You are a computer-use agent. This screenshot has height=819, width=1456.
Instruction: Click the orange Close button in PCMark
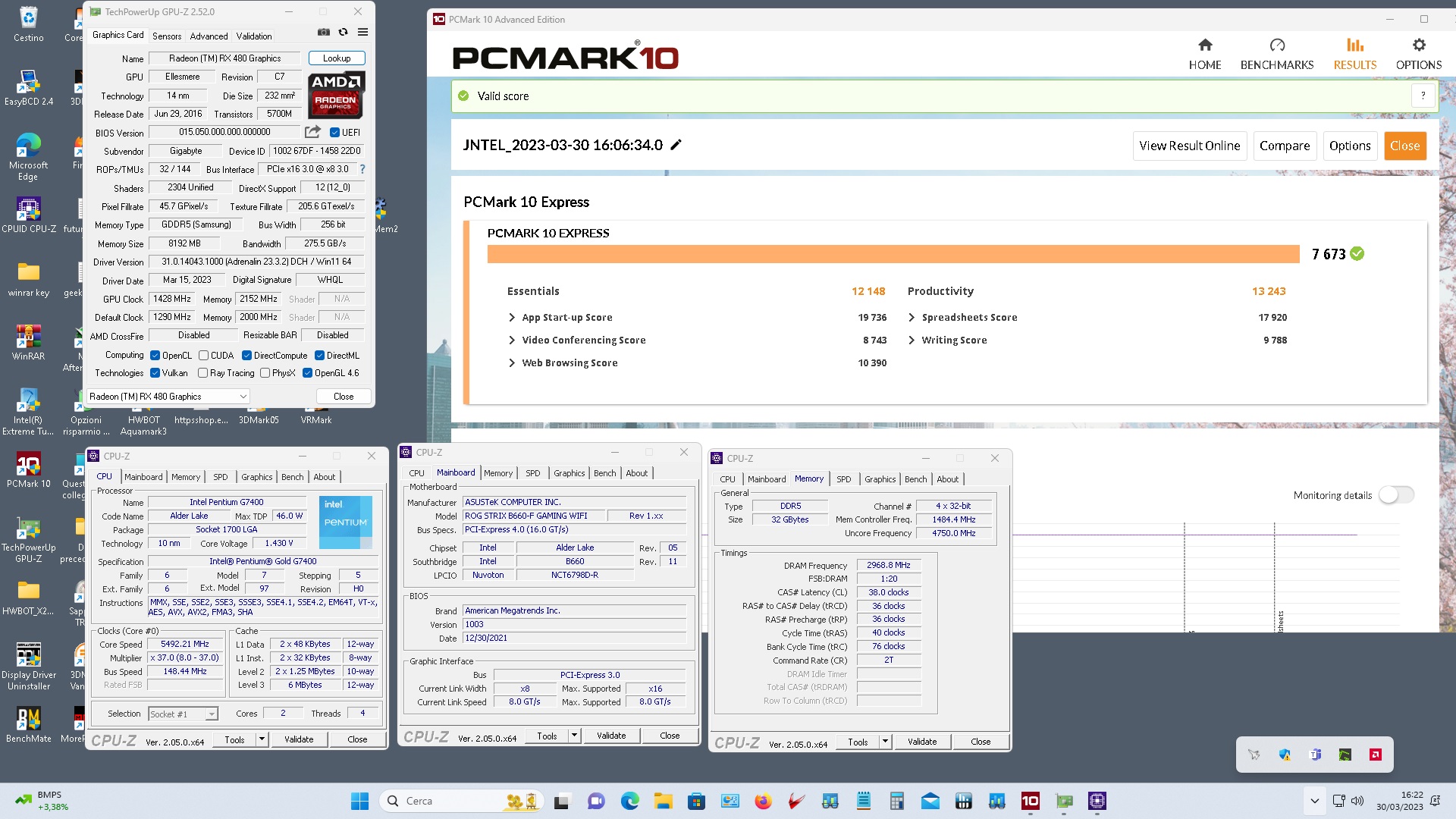point(1404,146)
